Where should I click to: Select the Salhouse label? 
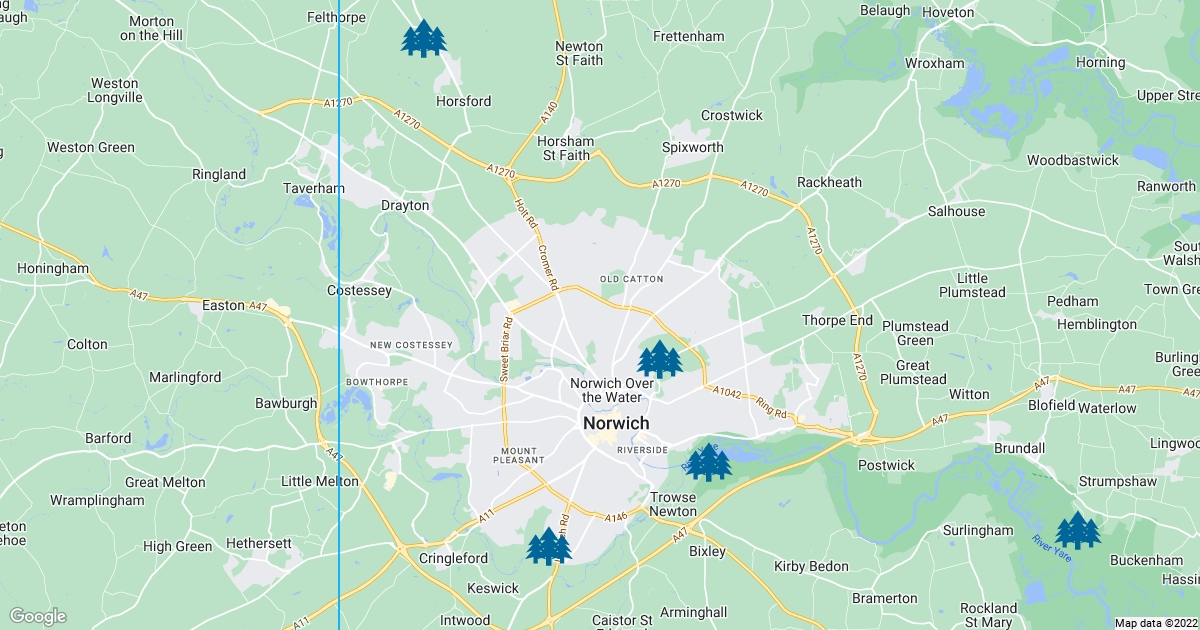956,211
